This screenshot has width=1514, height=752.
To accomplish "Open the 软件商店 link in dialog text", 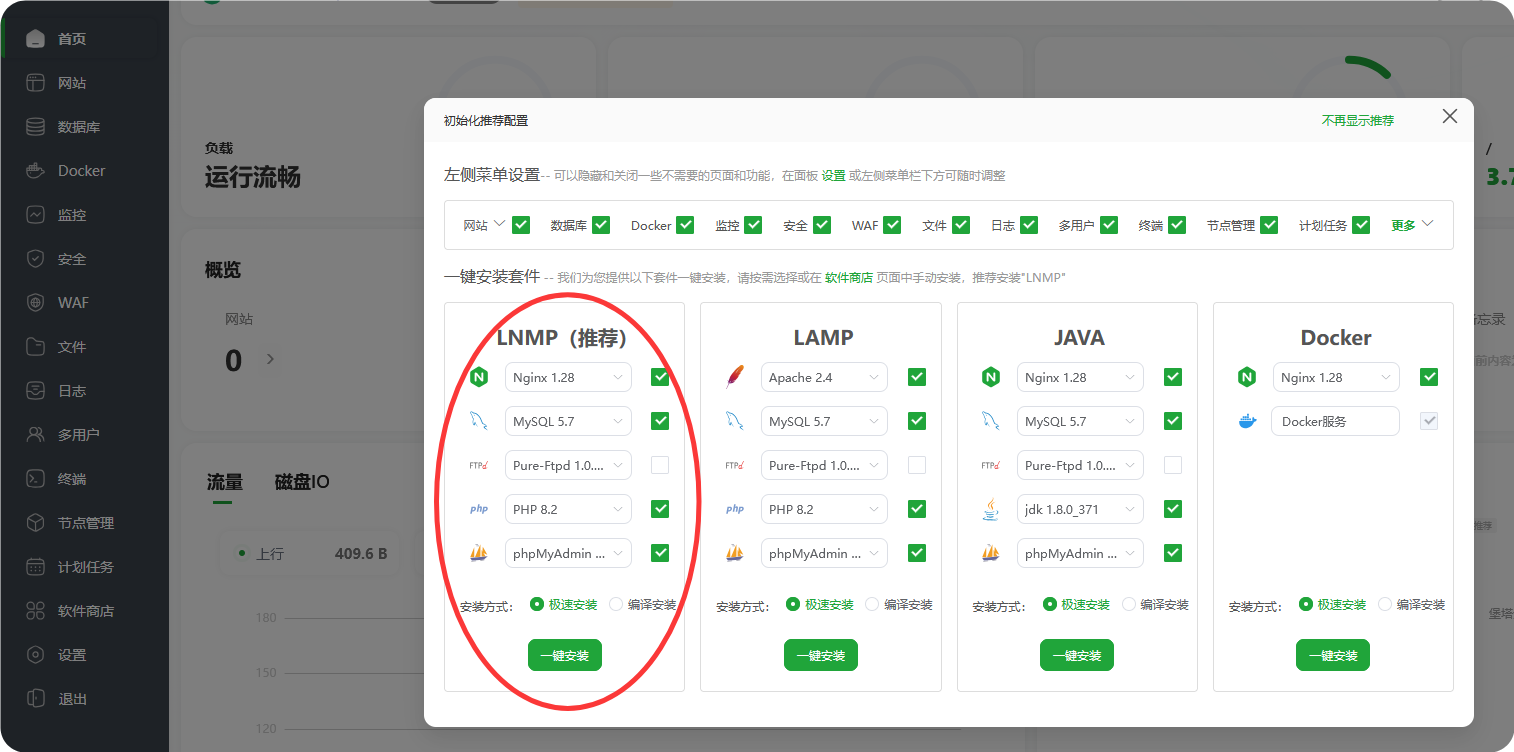I will point(849,277).
